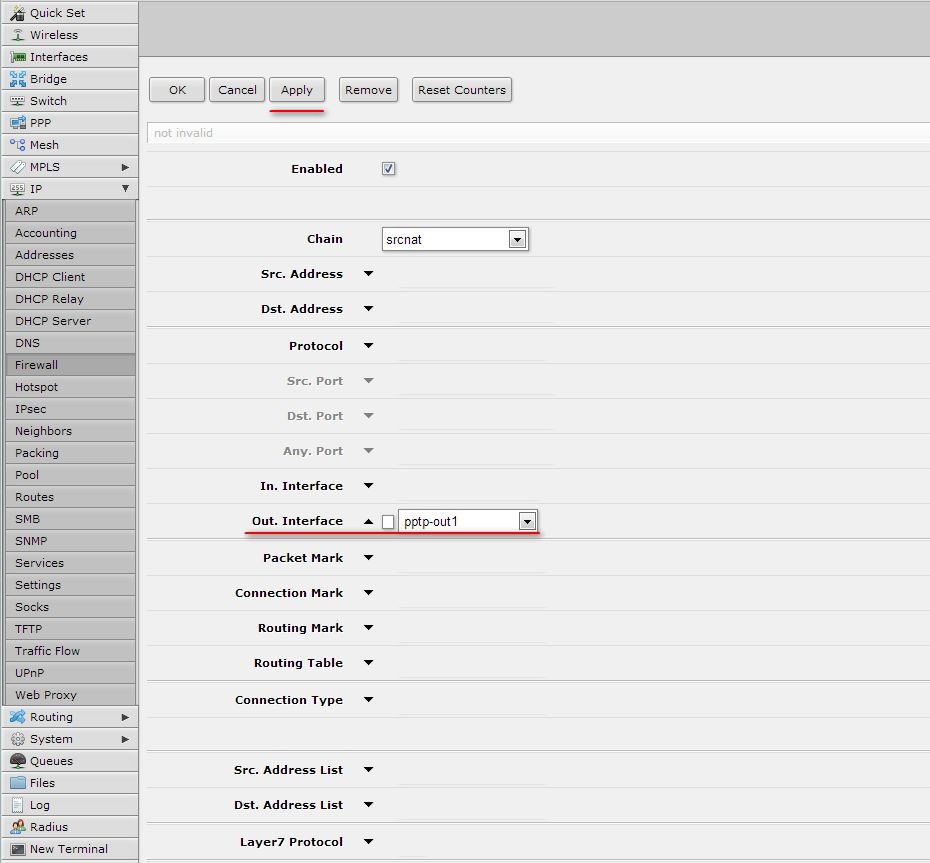
Task: Expand the Src. Address field
Action: (368, 273)
